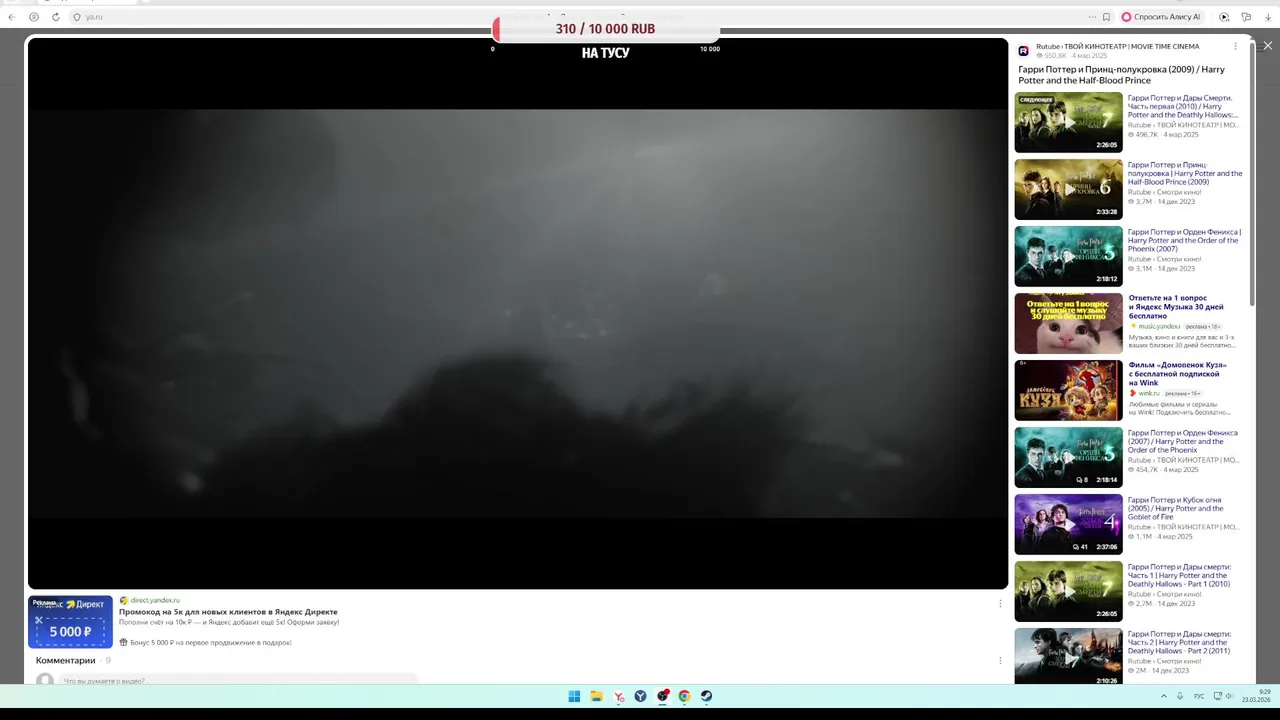Click the 310 / 10 000 RUB donation bar

pyautogui.click(x=605, y=29)
